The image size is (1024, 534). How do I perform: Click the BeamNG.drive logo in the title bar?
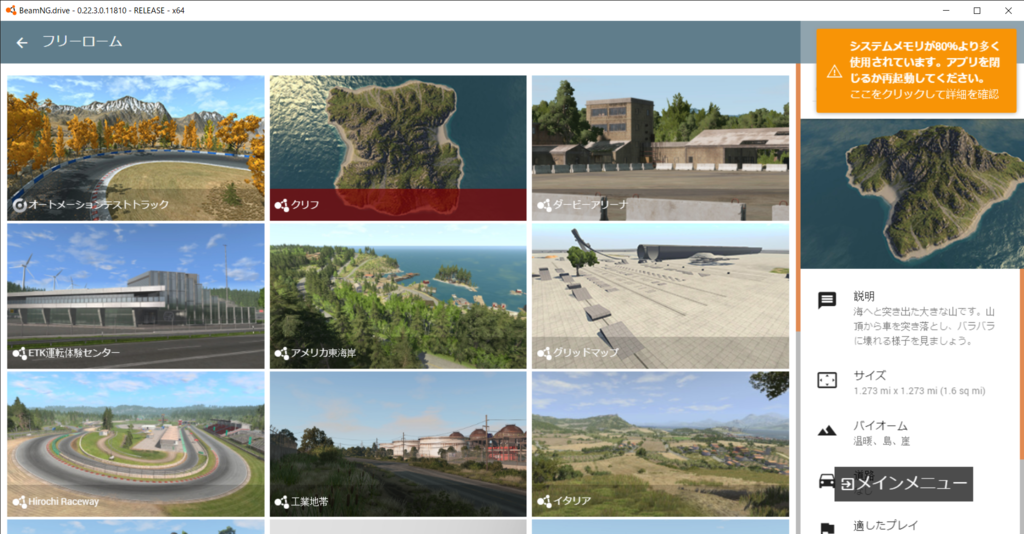point(10,10)
